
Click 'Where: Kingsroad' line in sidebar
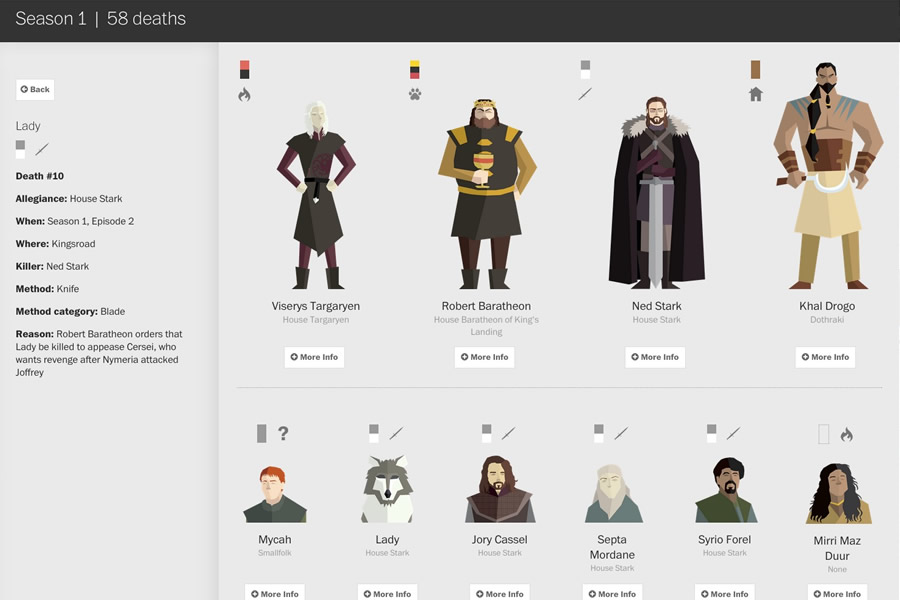click(55, 243)
